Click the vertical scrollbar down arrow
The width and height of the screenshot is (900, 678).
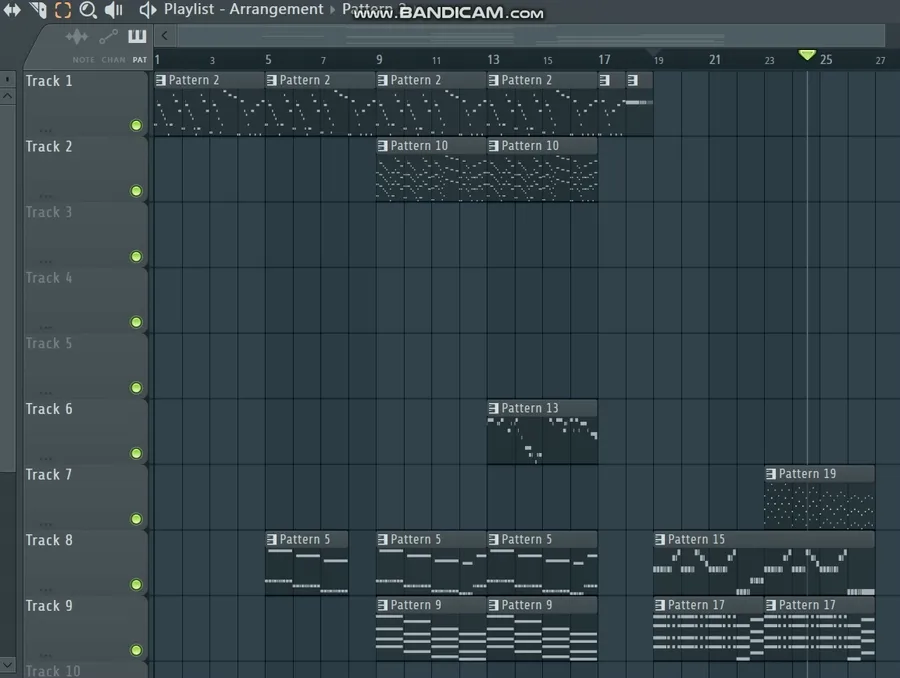point(7,665)
